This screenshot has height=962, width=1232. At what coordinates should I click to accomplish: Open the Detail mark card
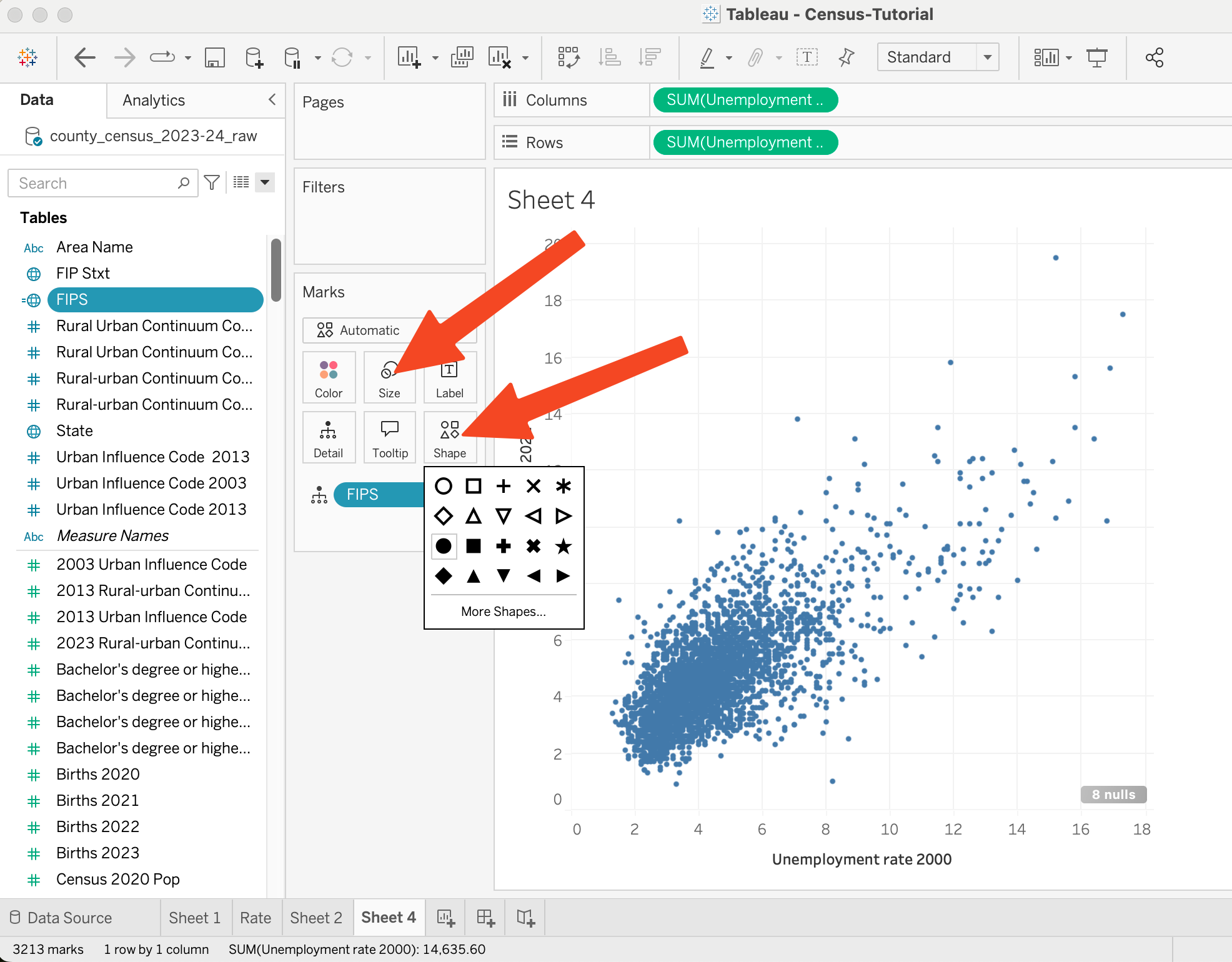[x=329, y=437]
